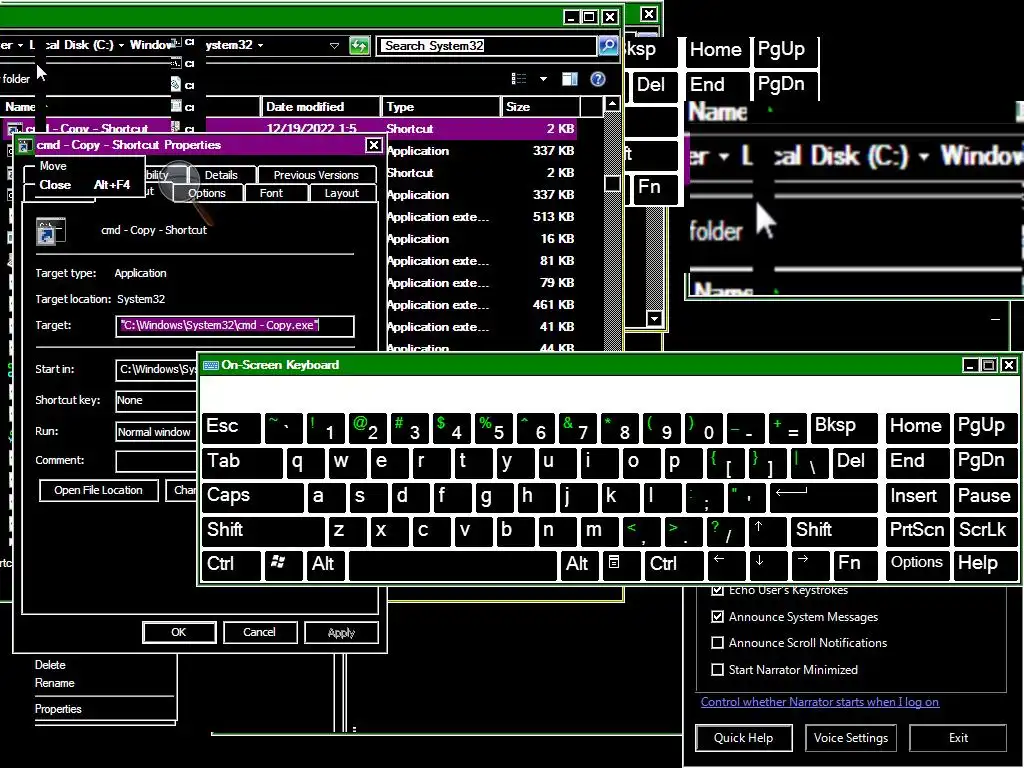Click the Comment input field in Properties
This screenshot has width=1024, height=768.
(156, 461)
